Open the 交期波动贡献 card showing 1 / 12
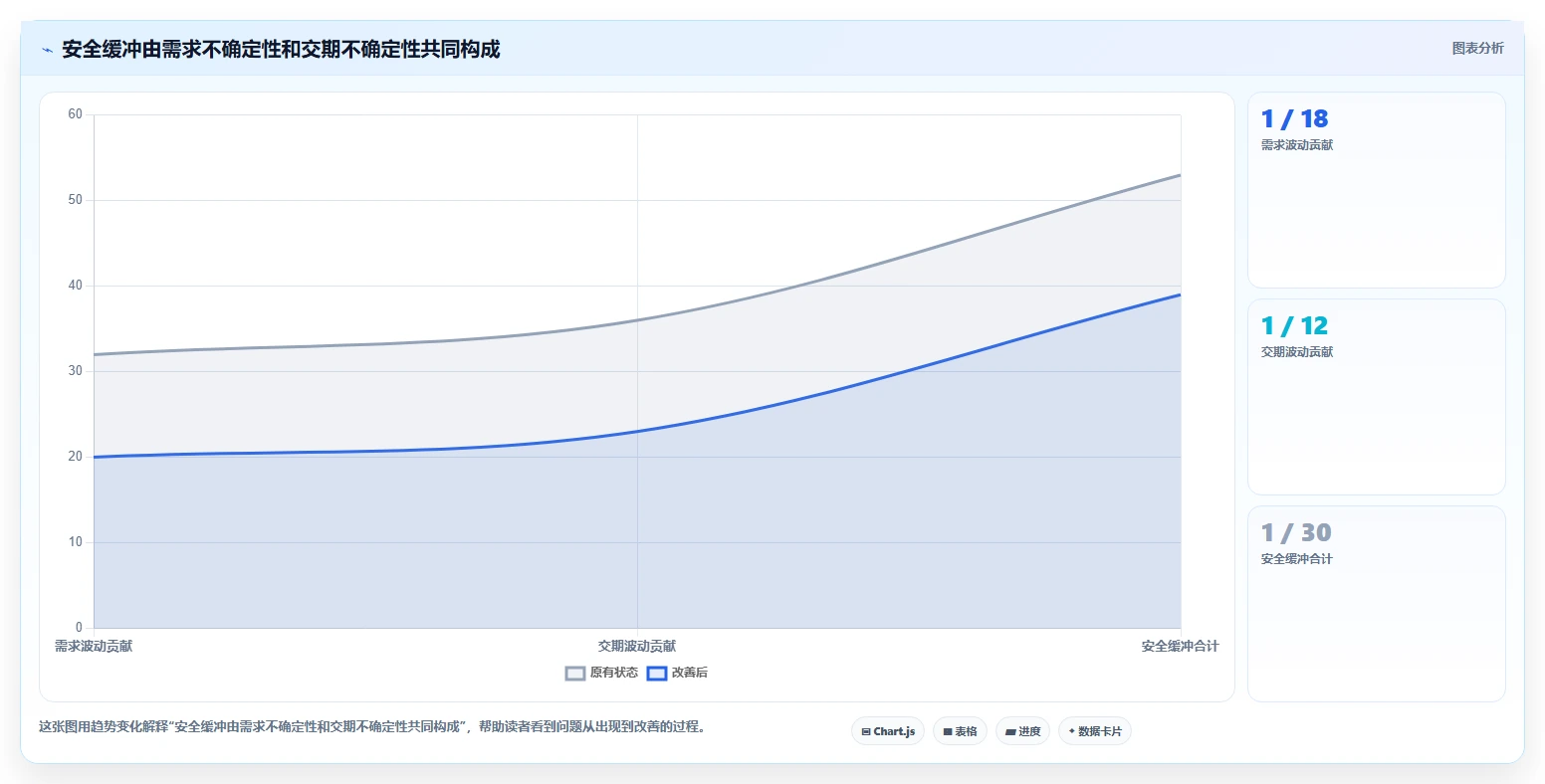Image resolution: width=1545 pixels, height=784 pixels. (1376, 397)
